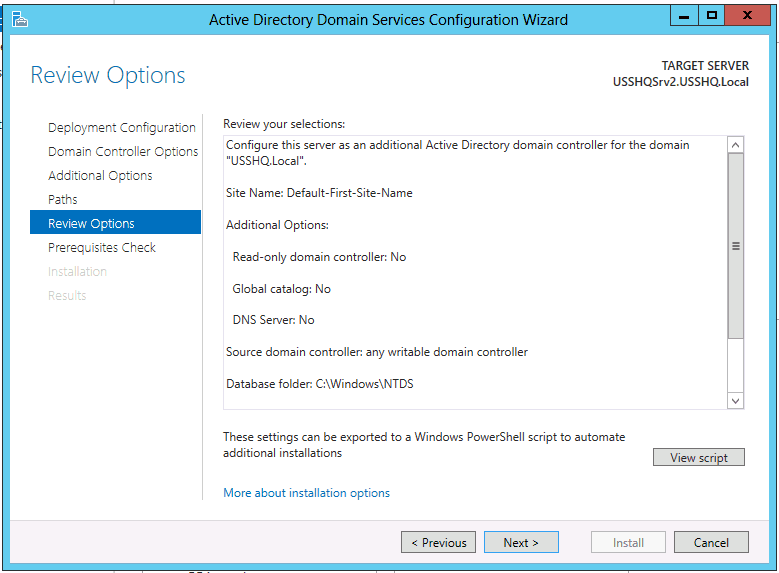Go back with the < Previous button
The width and height of the screenshot is (779, 573).
(438, 542)
